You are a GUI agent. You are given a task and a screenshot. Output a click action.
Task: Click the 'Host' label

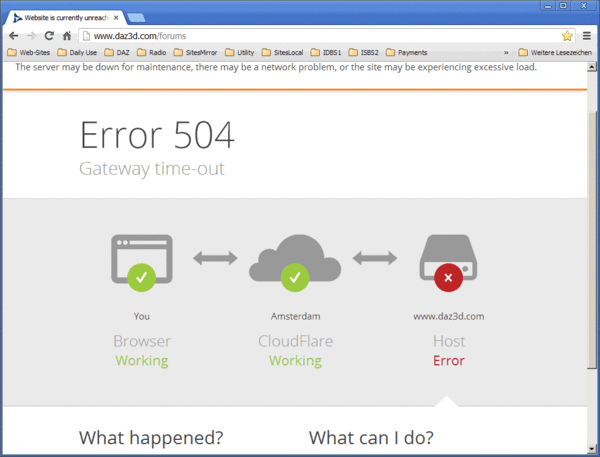(x=449, y=341)
